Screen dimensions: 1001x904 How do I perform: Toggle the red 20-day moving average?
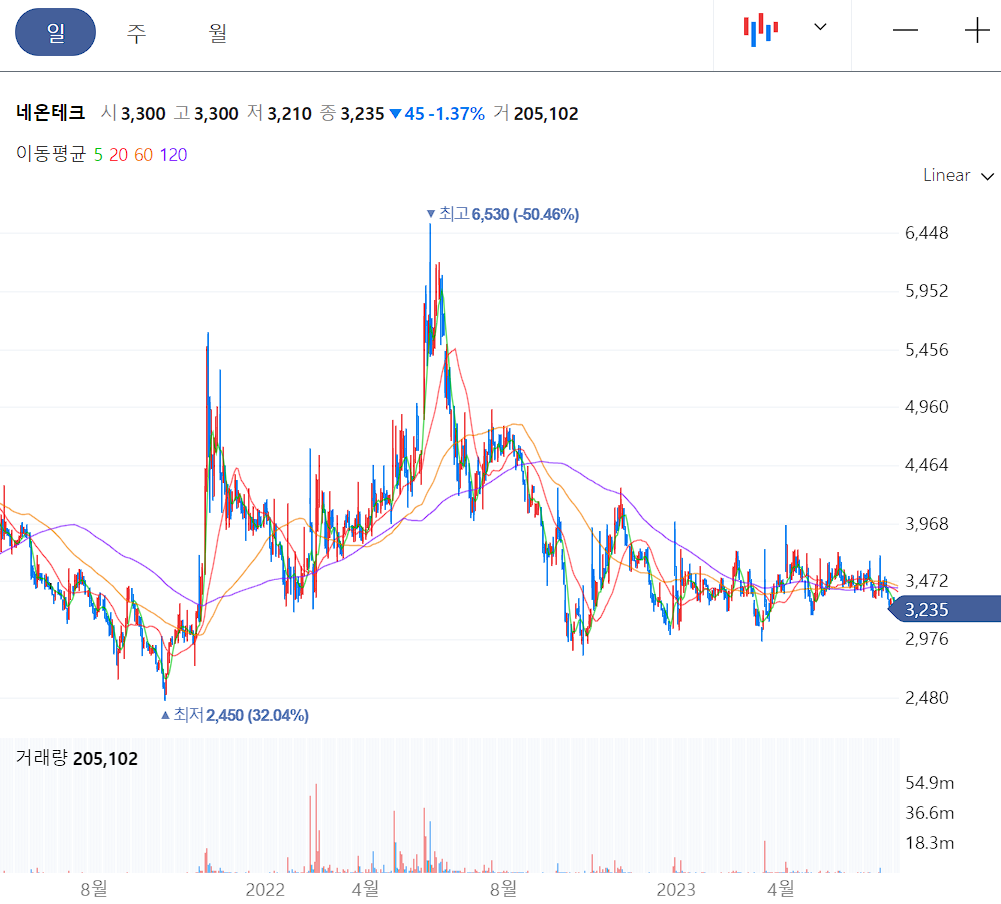click(118, 156)
